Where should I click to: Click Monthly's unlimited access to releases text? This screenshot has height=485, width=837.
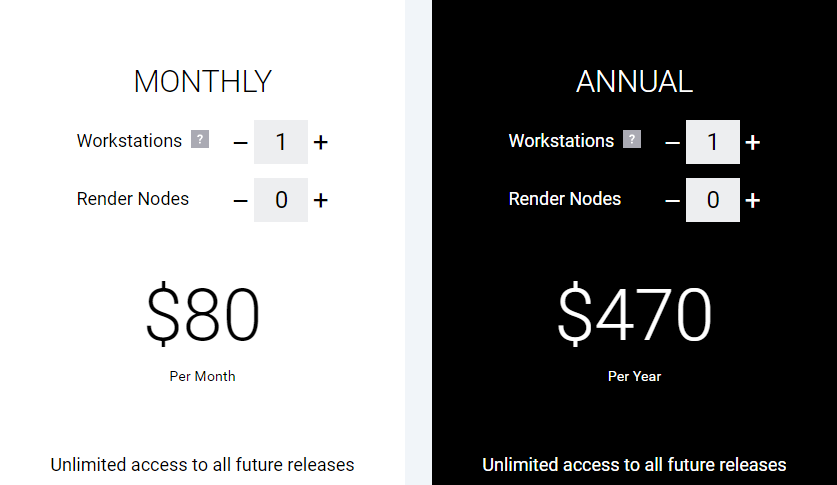(202, 465)
